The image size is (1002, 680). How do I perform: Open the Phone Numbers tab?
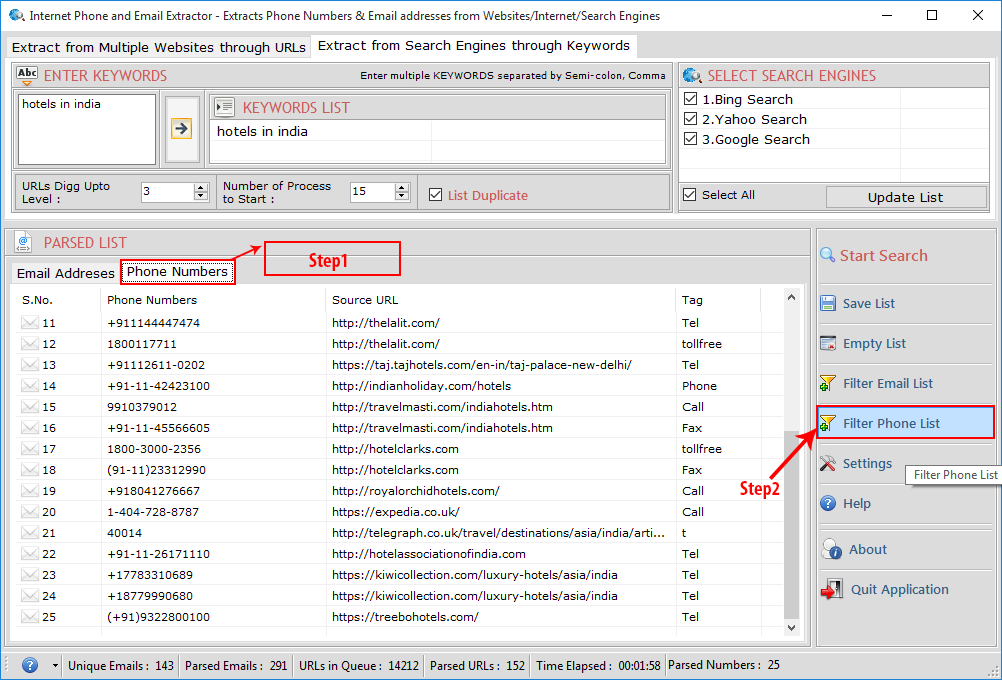pos(177,272)
